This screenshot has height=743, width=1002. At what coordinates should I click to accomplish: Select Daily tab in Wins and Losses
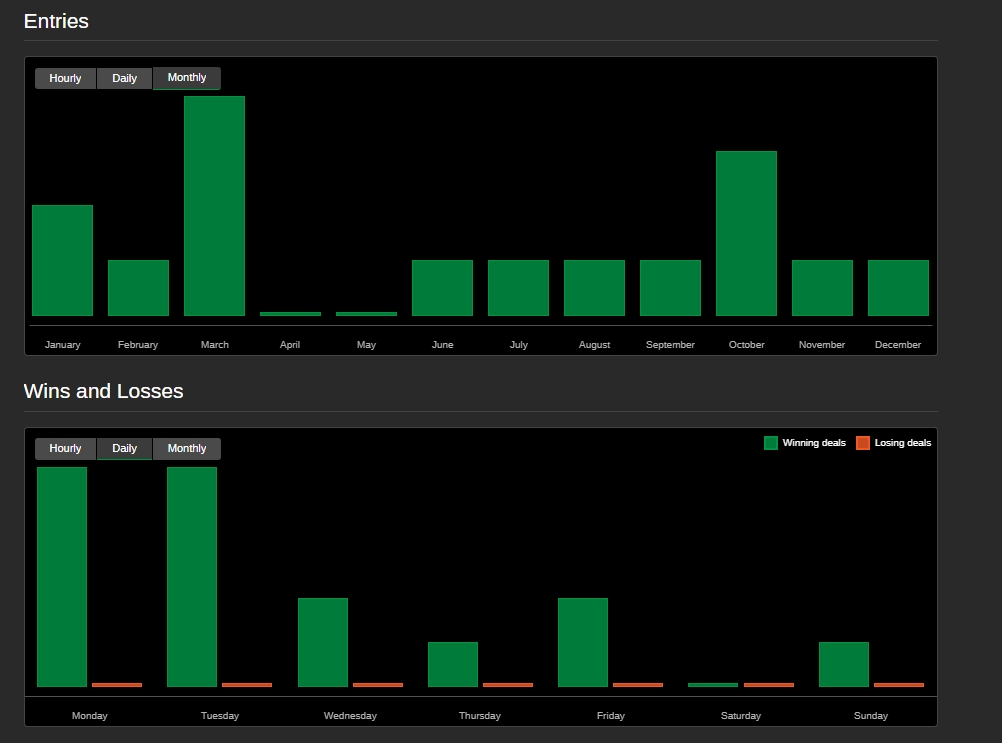click(124, 449)
